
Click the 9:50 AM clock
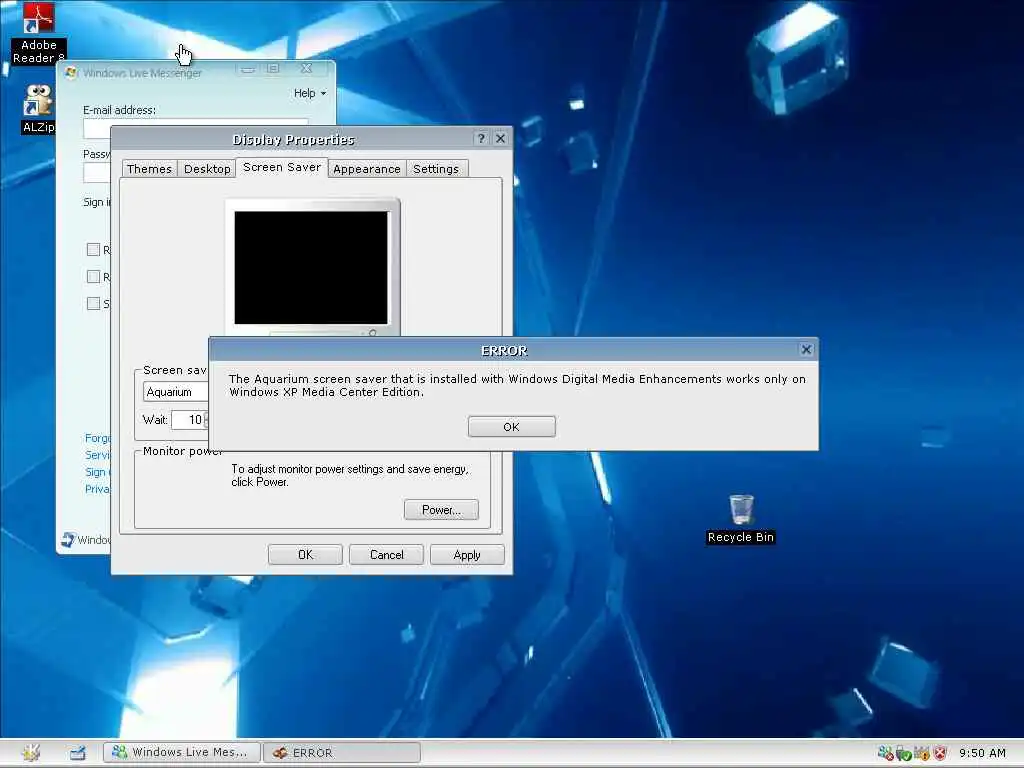click(x=982, y=753)
